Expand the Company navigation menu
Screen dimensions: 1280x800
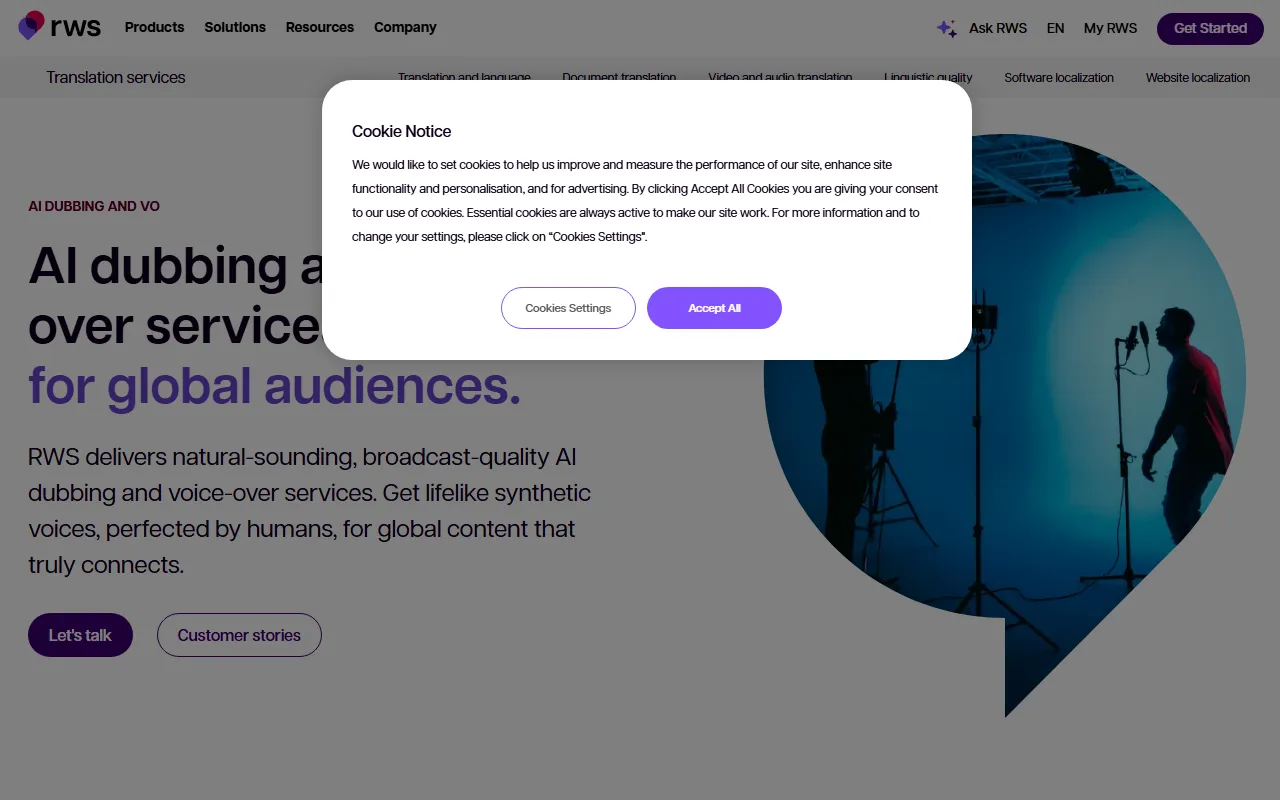point(405,28)
